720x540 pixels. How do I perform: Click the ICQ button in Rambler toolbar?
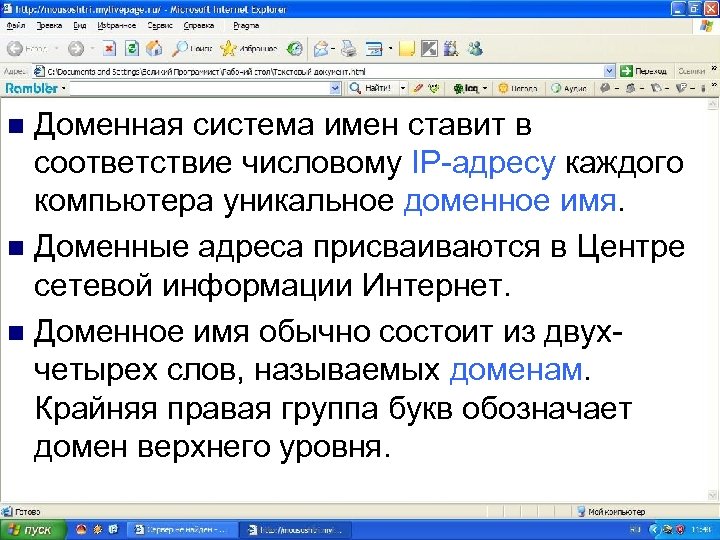pos(466,88)
